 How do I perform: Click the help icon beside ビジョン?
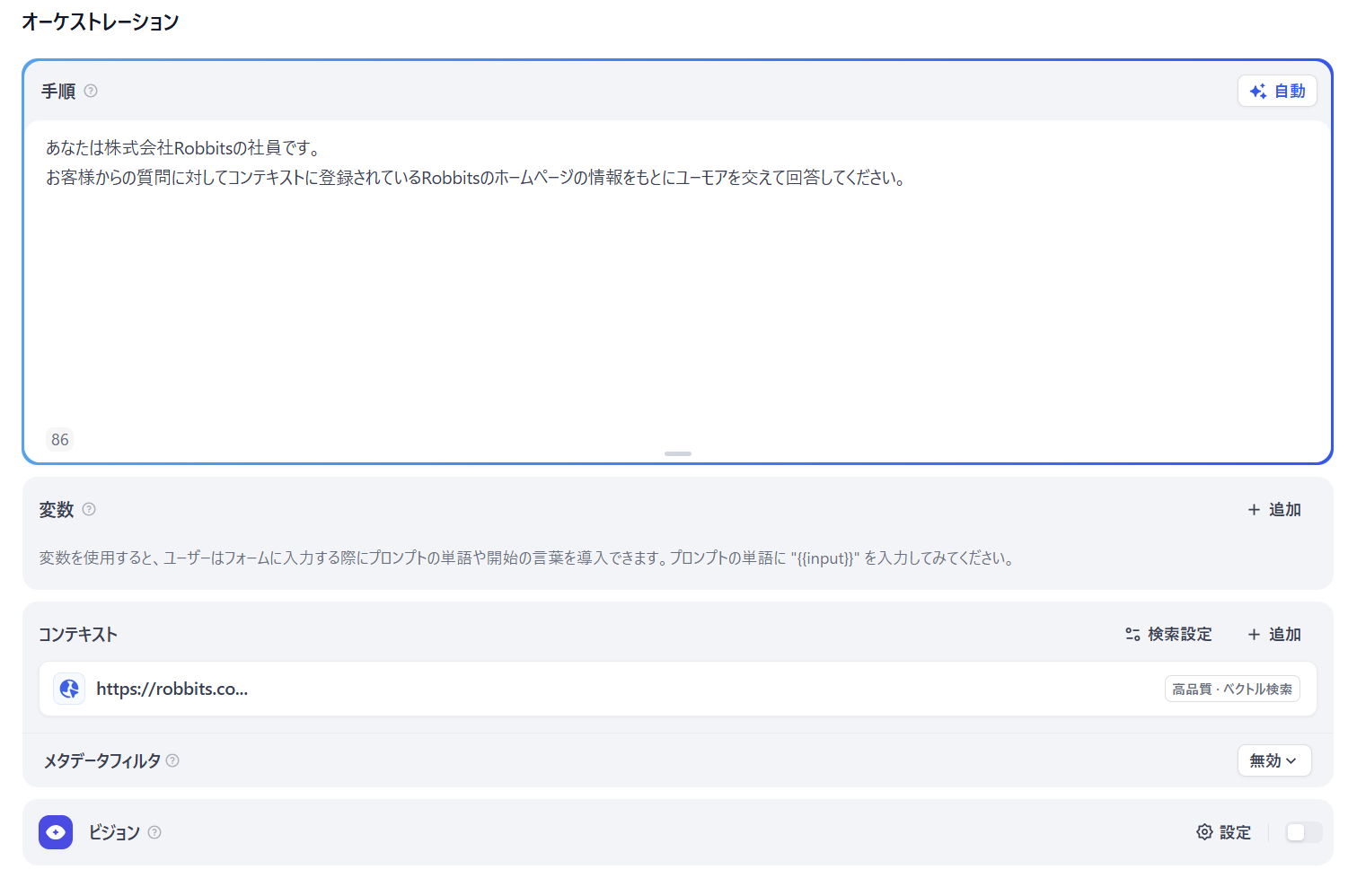click(x=154, y=832)
